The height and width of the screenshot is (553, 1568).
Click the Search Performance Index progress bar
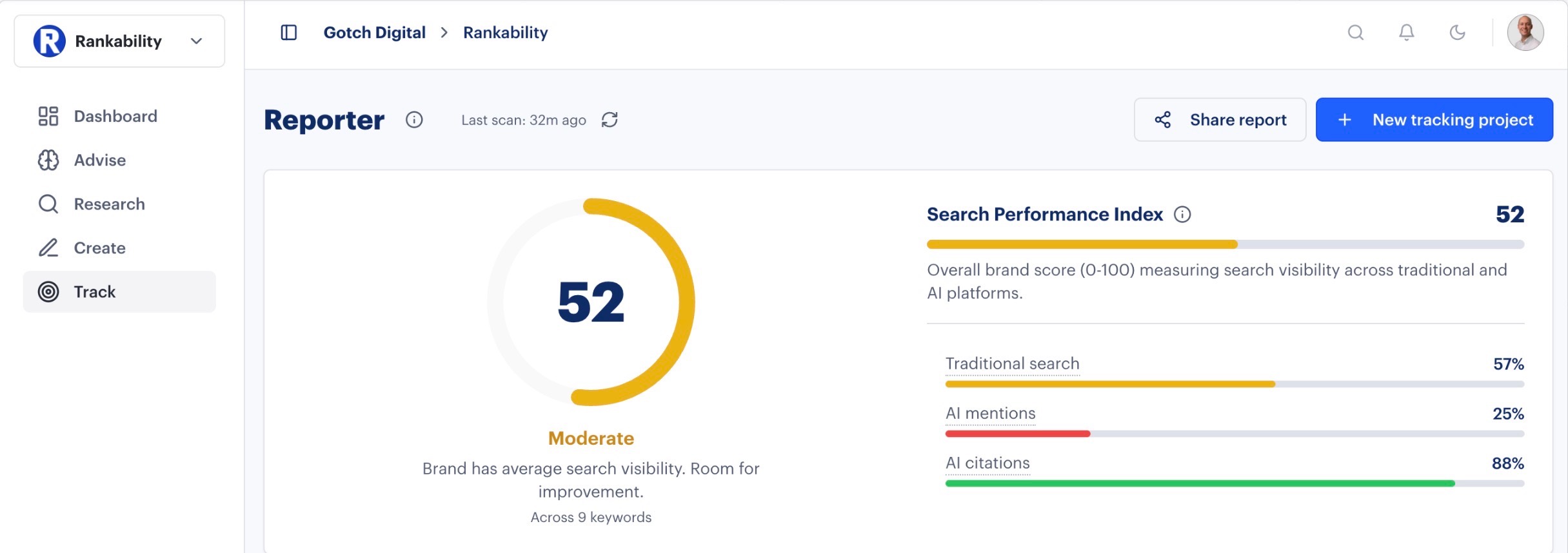(1226, 244)
